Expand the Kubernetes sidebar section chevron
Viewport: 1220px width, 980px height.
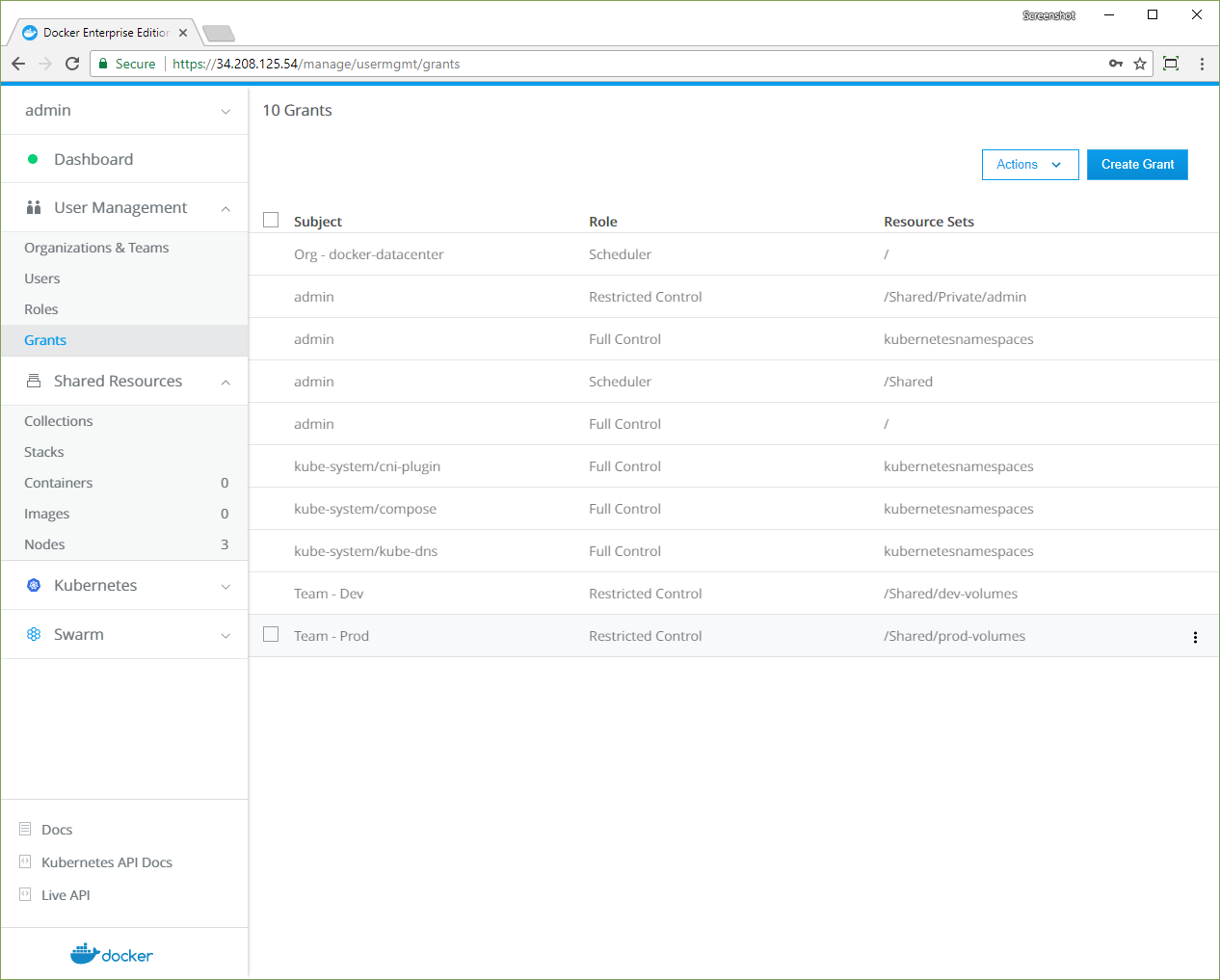point(225,586)
